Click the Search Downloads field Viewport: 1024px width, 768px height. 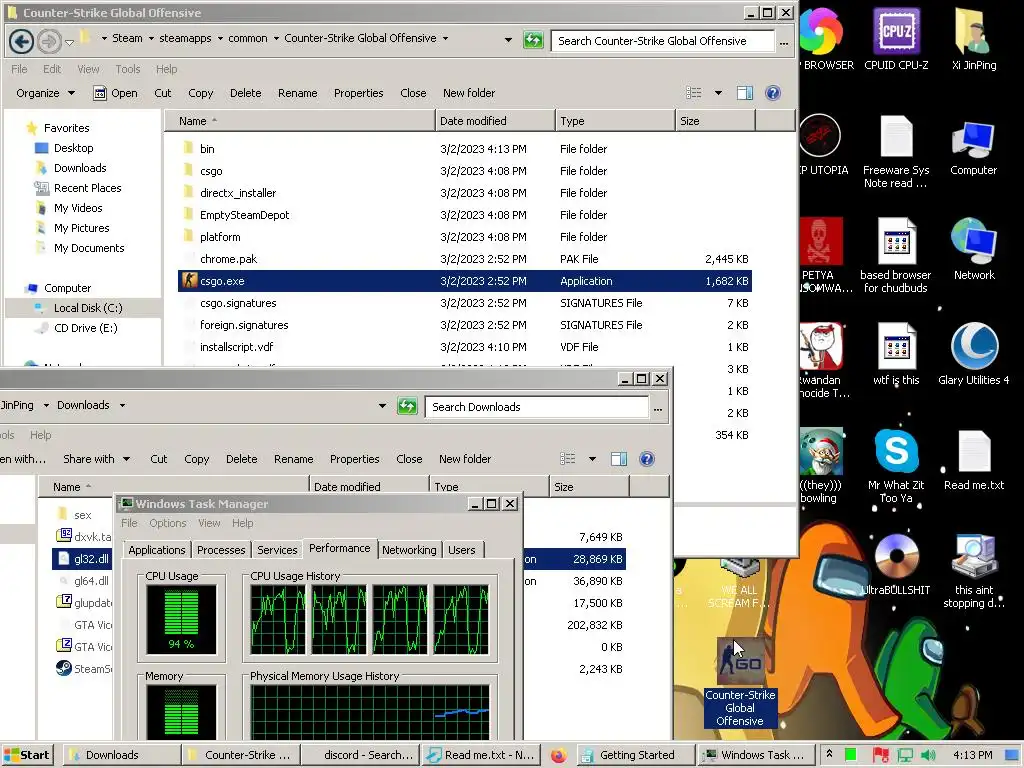[x=537, y=407]
